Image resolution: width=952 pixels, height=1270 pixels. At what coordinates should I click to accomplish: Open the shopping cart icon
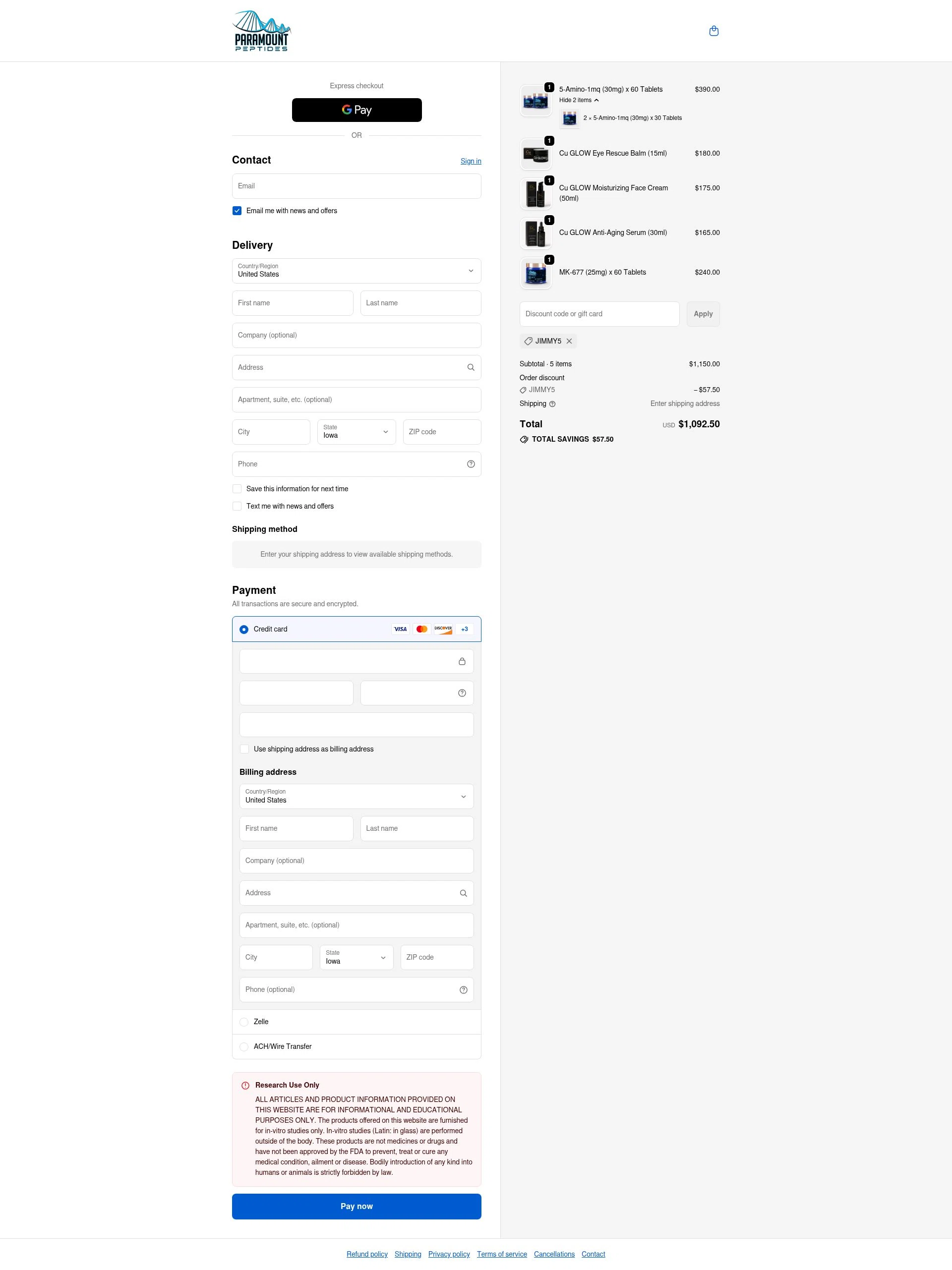[714, 30]
